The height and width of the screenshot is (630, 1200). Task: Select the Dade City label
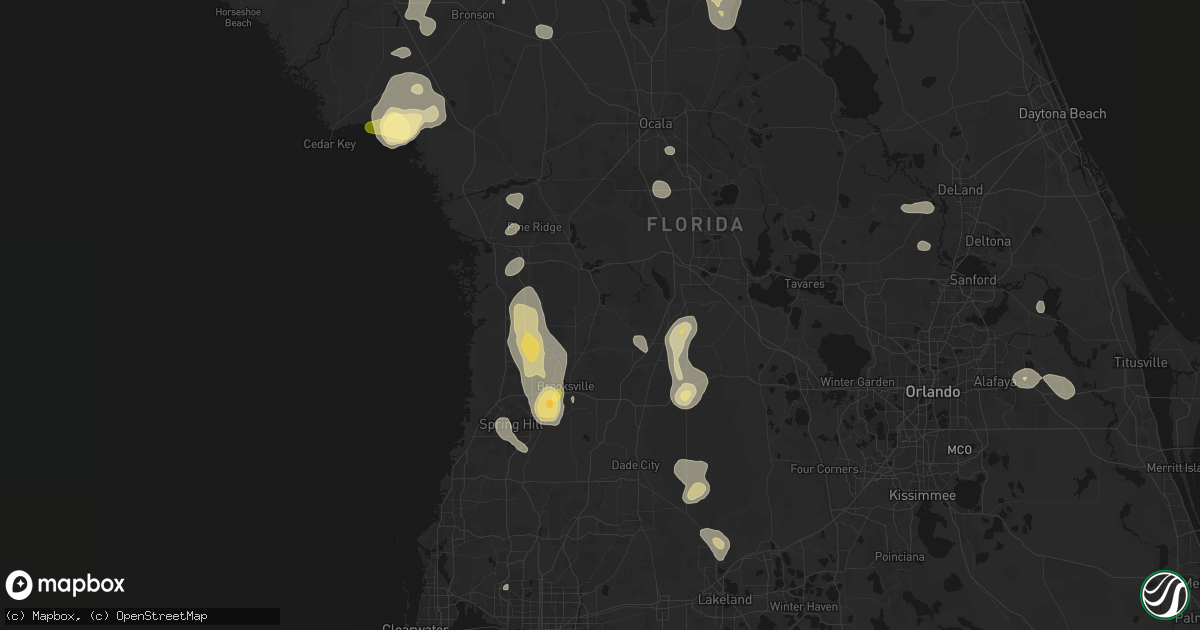[636, 466]
